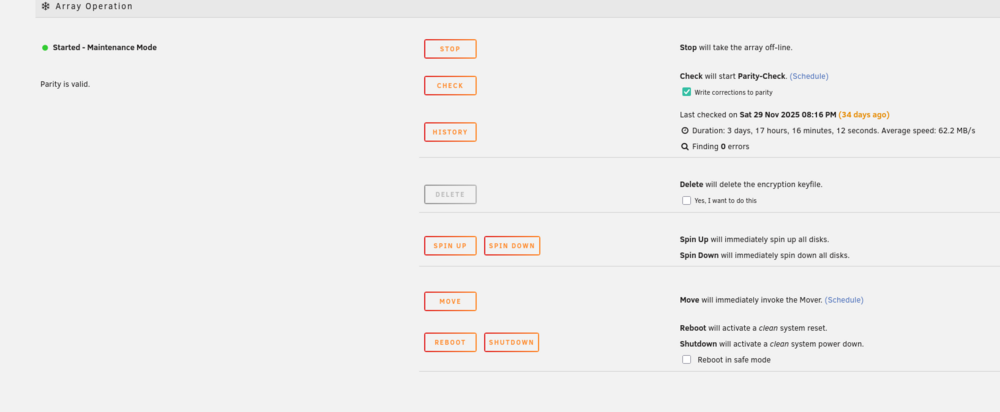Start parity check with CHECK button
The height and width of the screenshot is (412, 1000).
point(450,85)
